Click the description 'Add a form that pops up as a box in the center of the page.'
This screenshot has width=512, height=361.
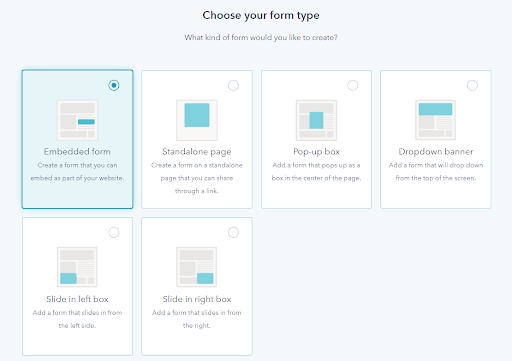(x=316, y=172)
